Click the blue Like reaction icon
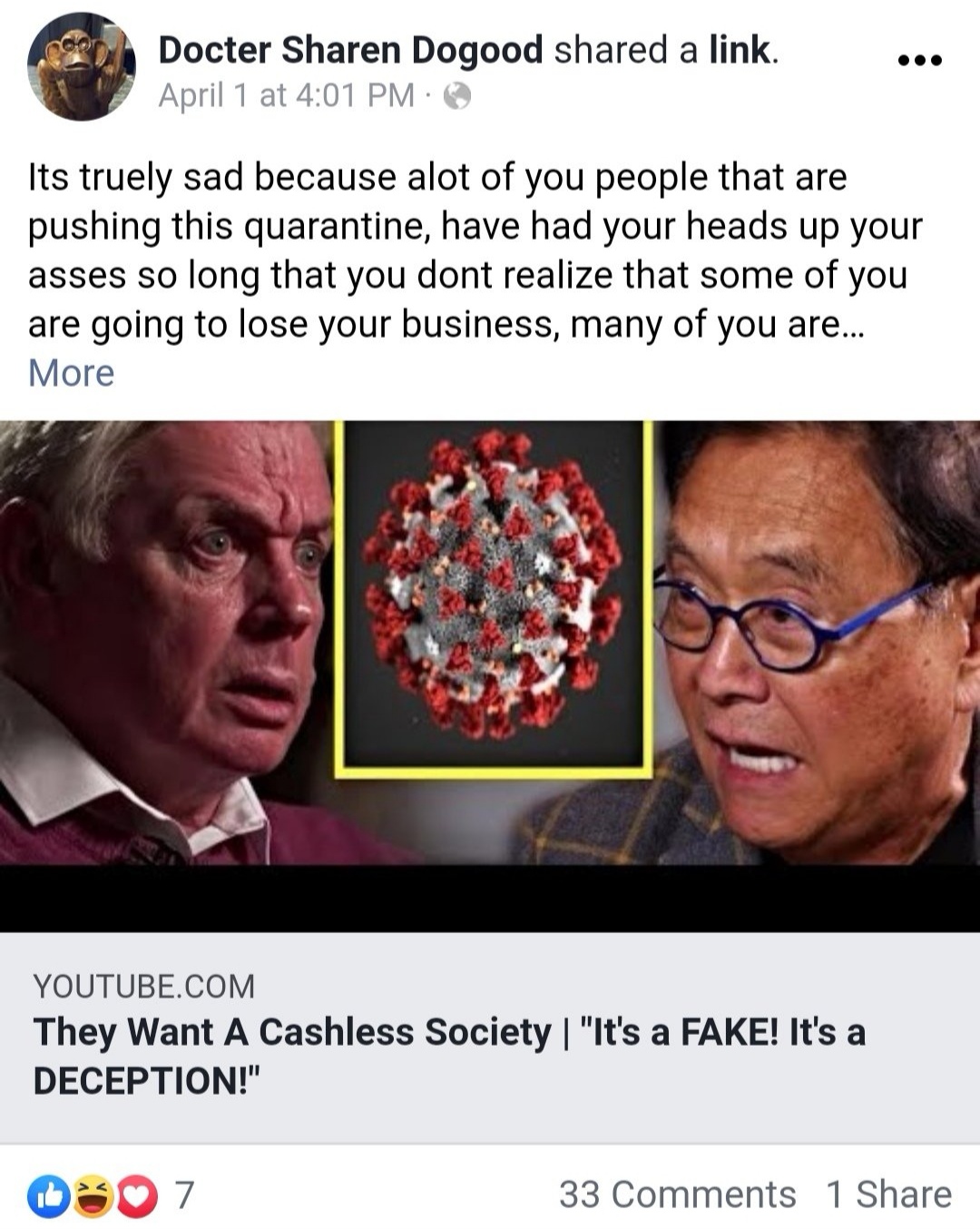The width and height of the screenshot is (980, 1229). pyautogui.click(x=49, y=1195)
